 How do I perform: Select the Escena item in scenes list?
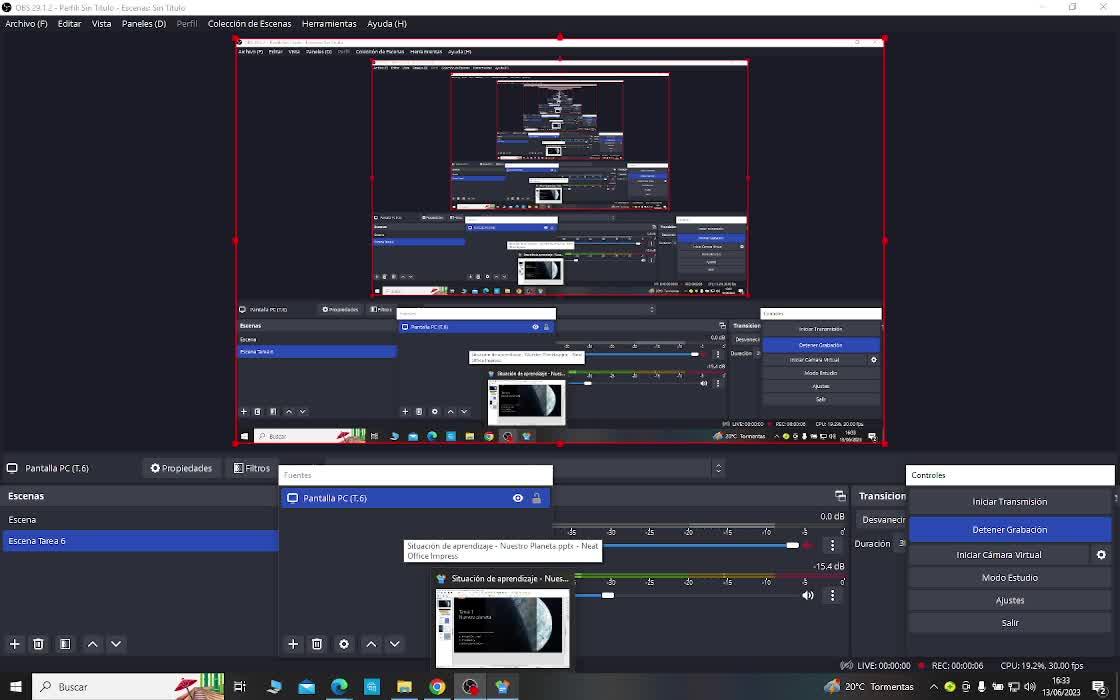22,520
